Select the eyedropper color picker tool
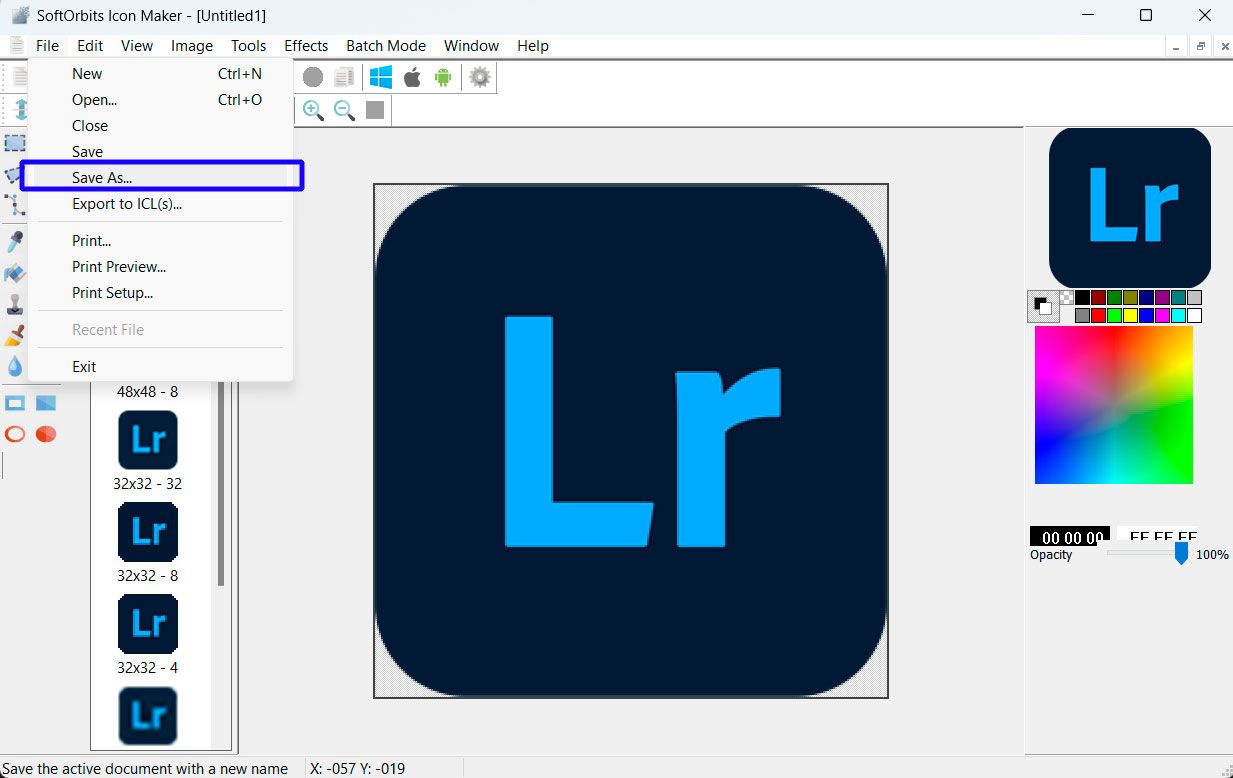 [x=15, y=242]
